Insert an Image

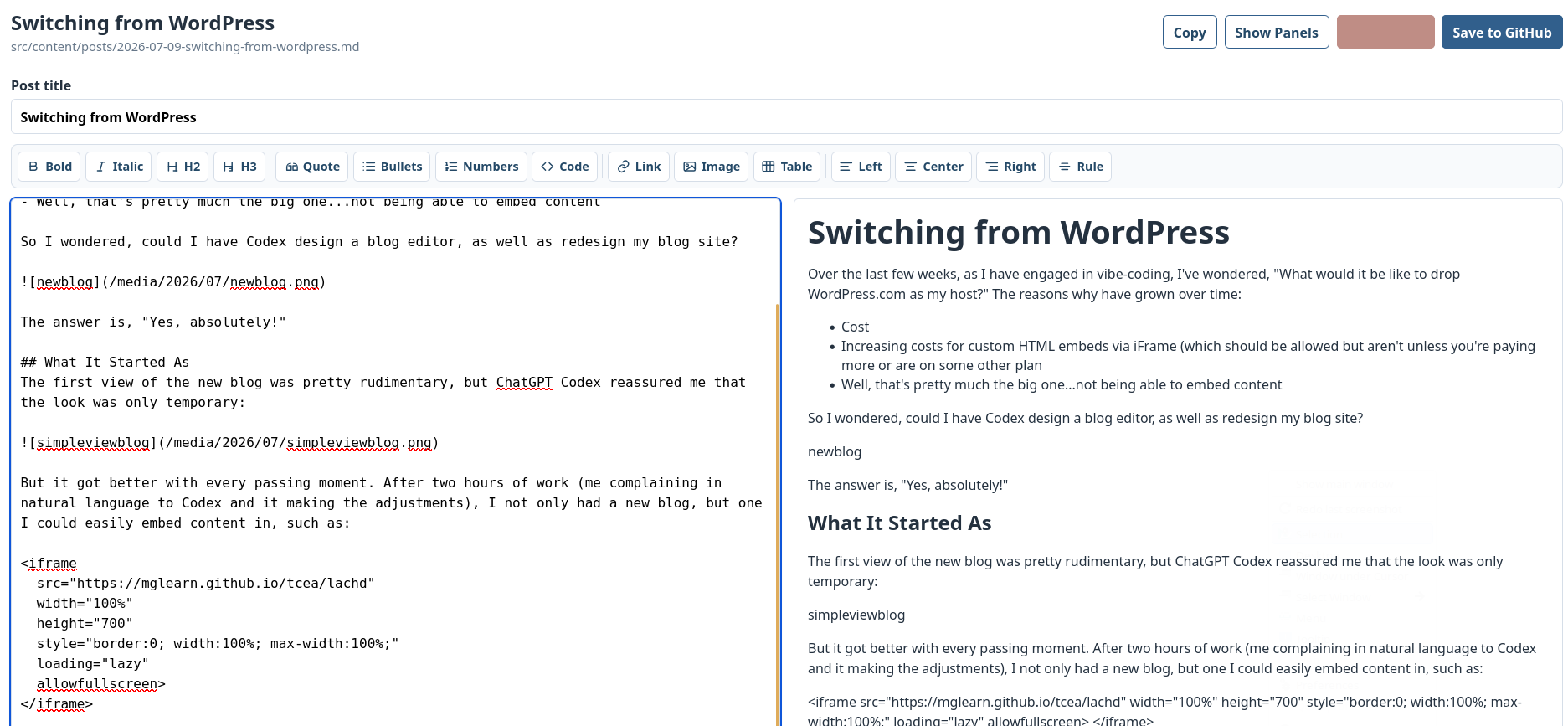coord(712,167)
